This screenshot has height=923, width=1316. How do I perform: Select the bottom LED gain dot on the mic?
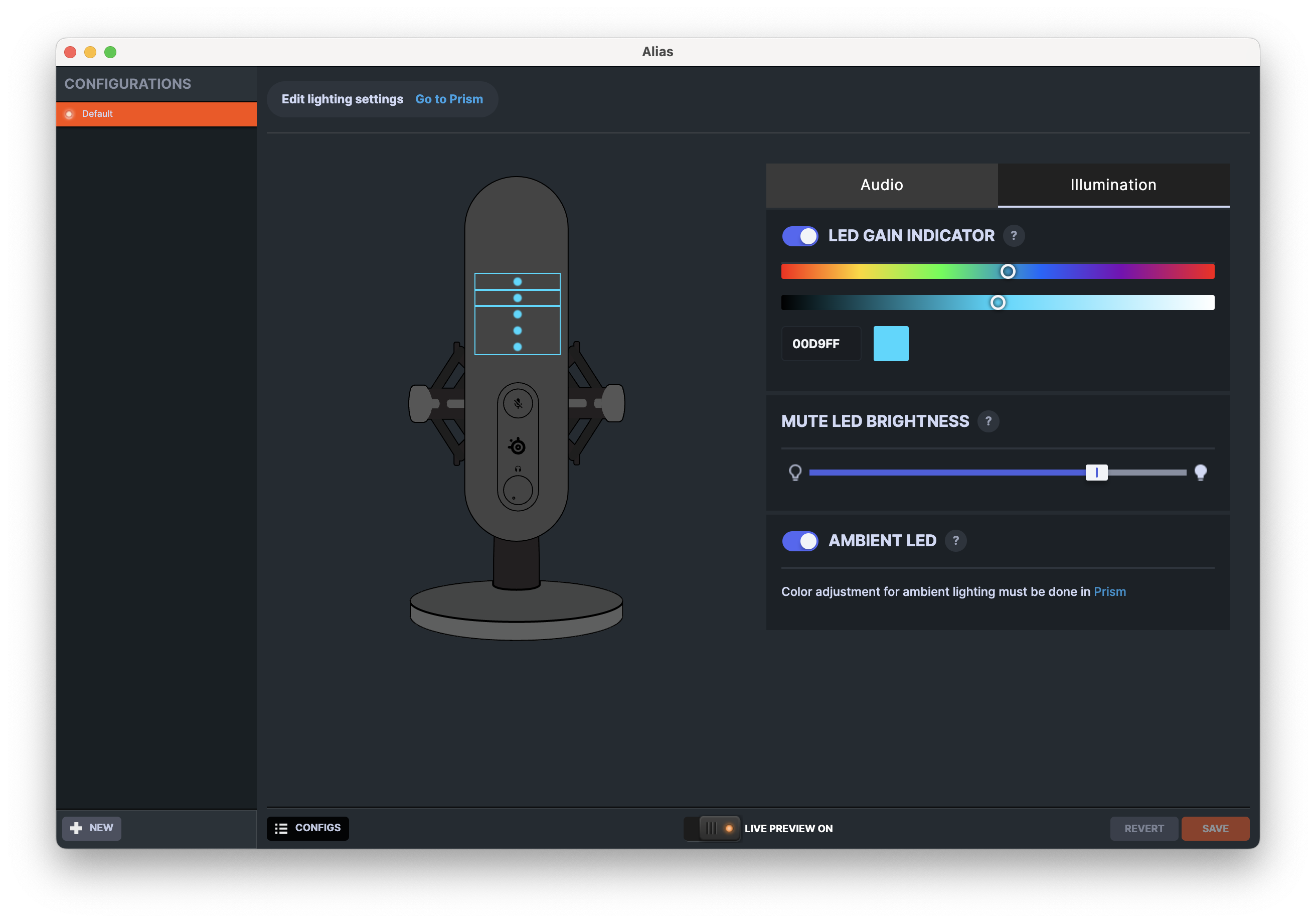[x=518, y=347]
